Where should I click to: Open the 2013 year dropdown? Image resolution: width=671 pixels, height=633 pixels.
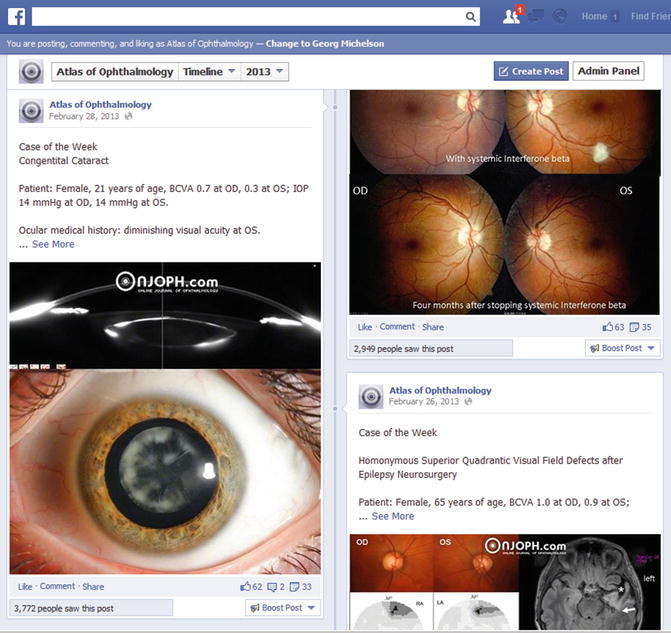pos(265,72)
